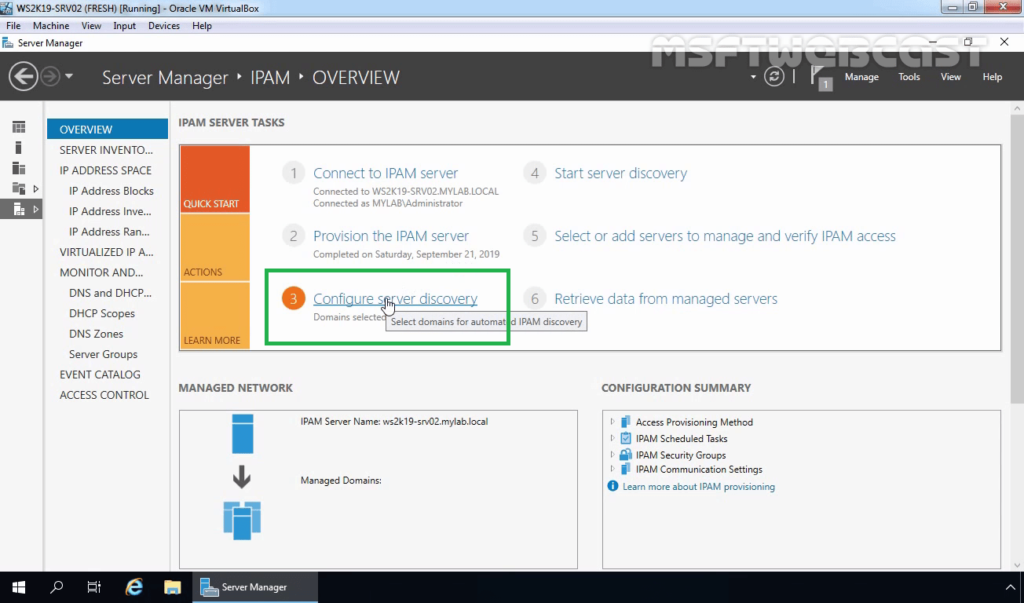The width and height of the screenshot is (1024, 603).
Task: Select OVERVIEW in IPAM navigation
Action: tap(107, 129)
